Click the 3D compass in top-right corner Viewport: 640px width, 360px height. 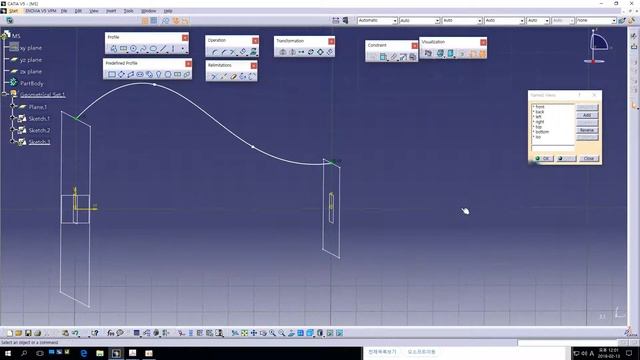coord(597,46)
